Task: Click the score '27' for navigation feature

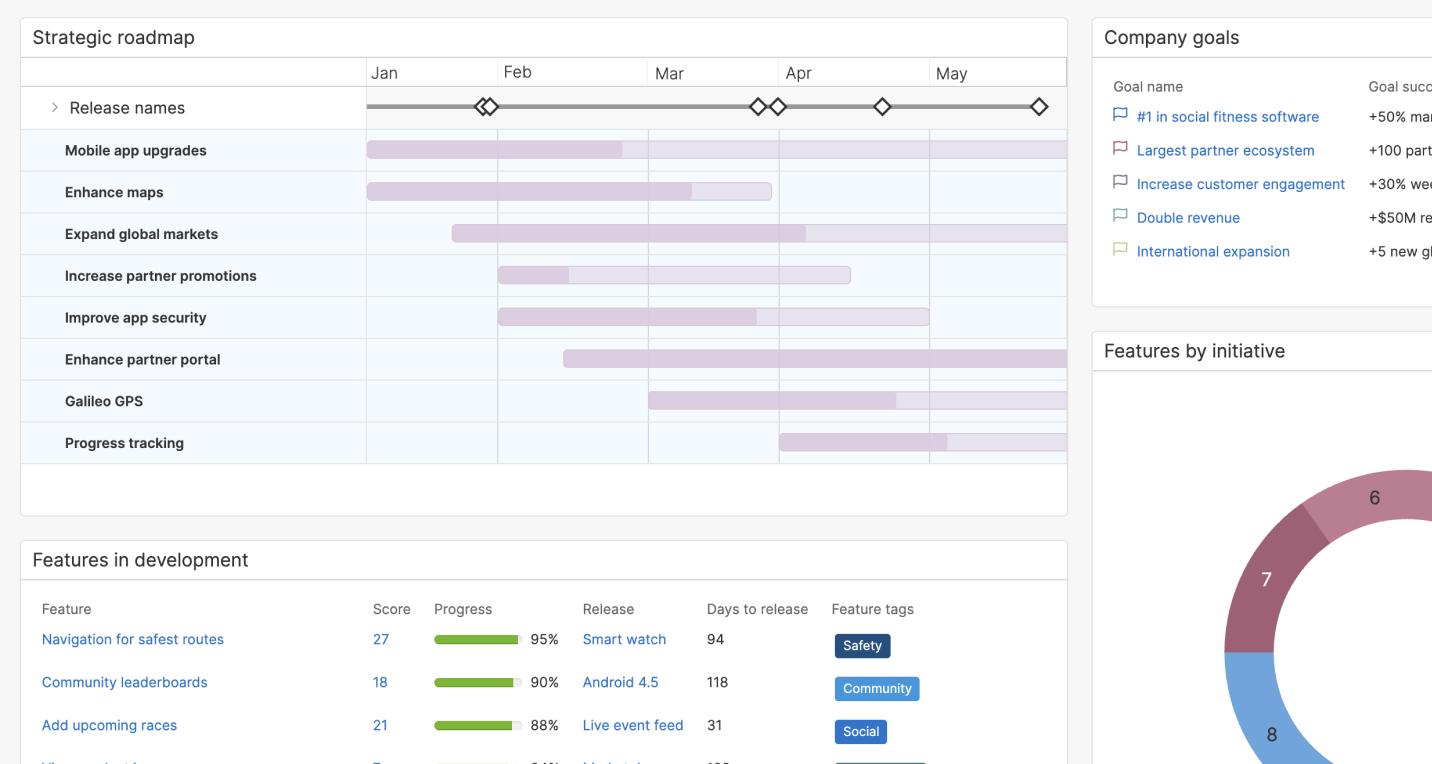Action: pyautogui.click(x=380, y=639)
